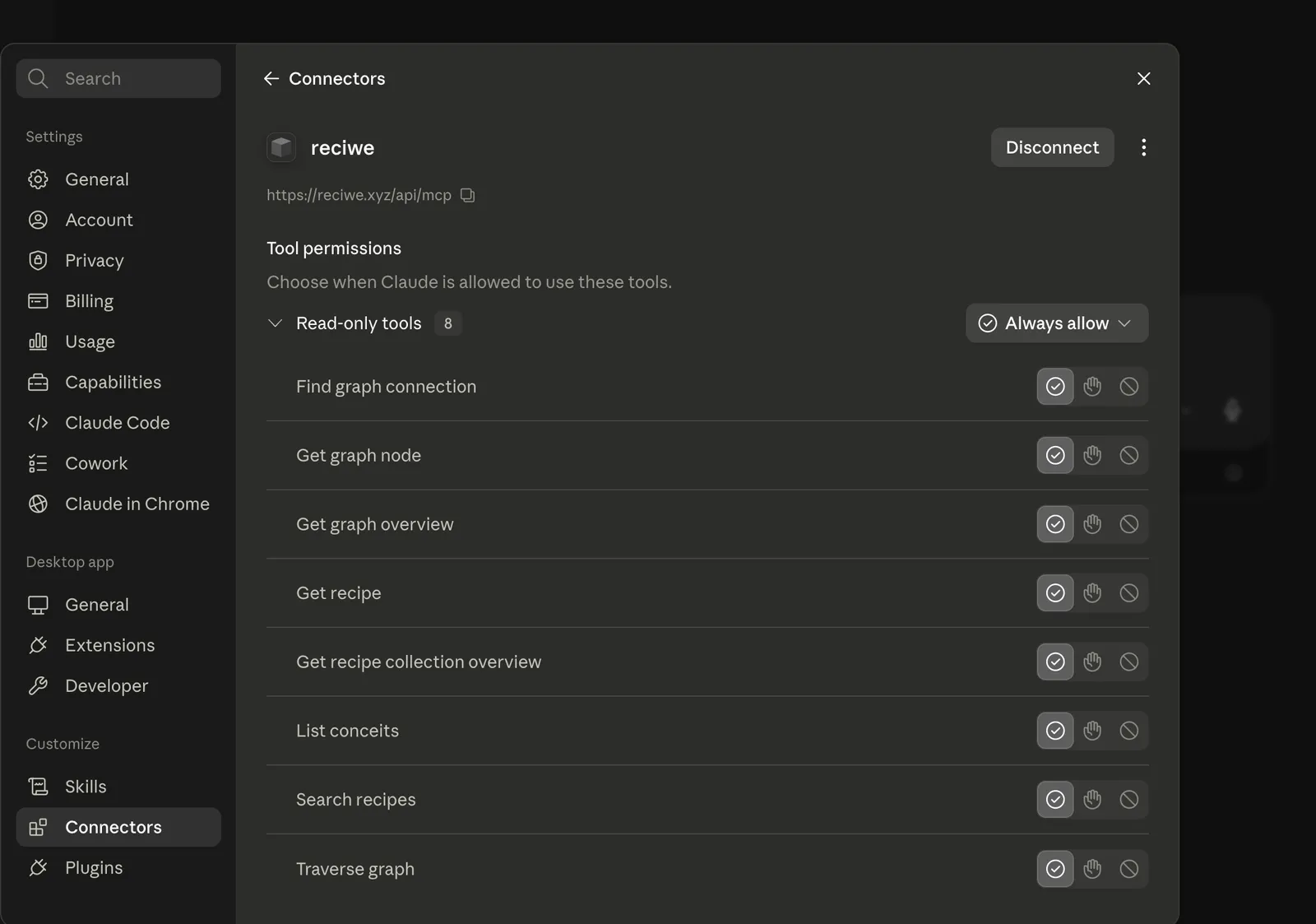This screenshot has height=924, width=1316.
Task: Open the three-dot menu beside Disconnect
Action: [1143, 147]
